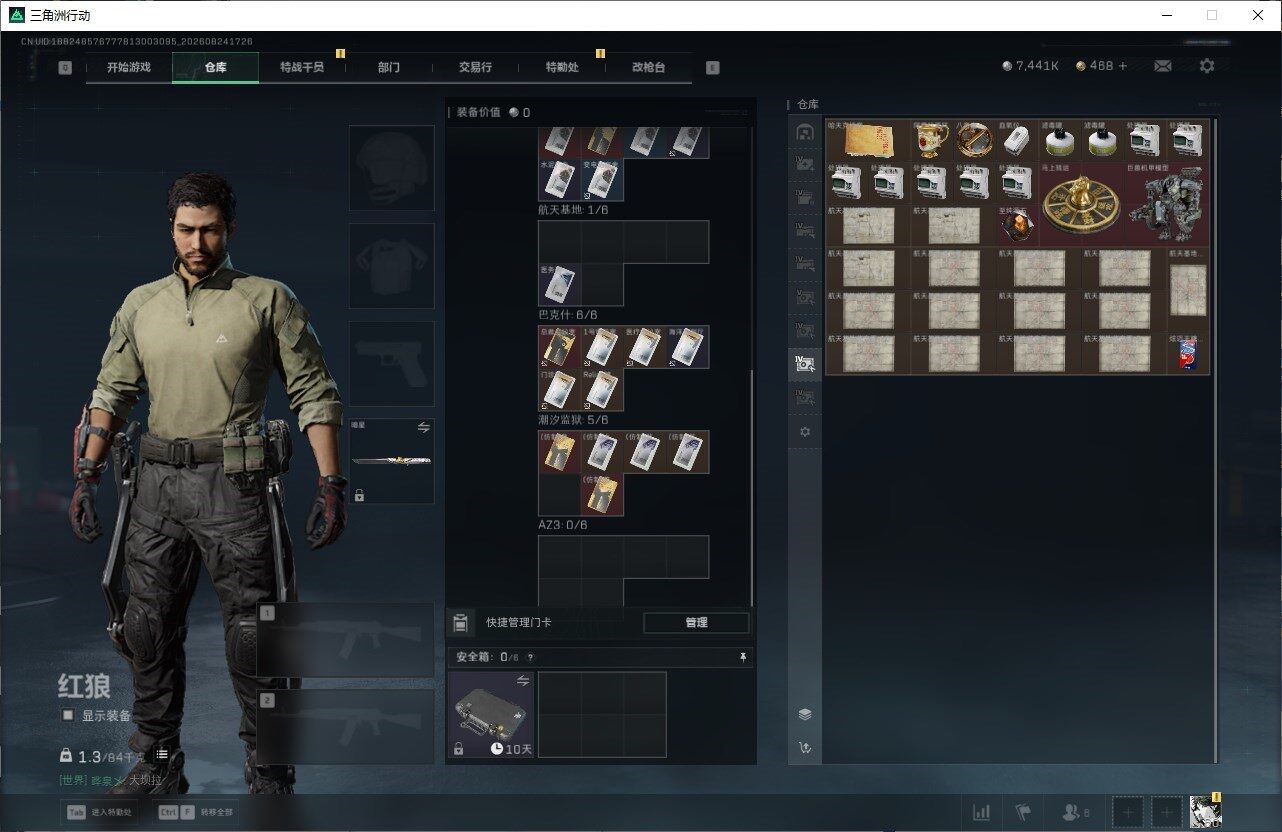Open the 部门 tab
This screenshot has width=1282, height=832.
point(389,67)
